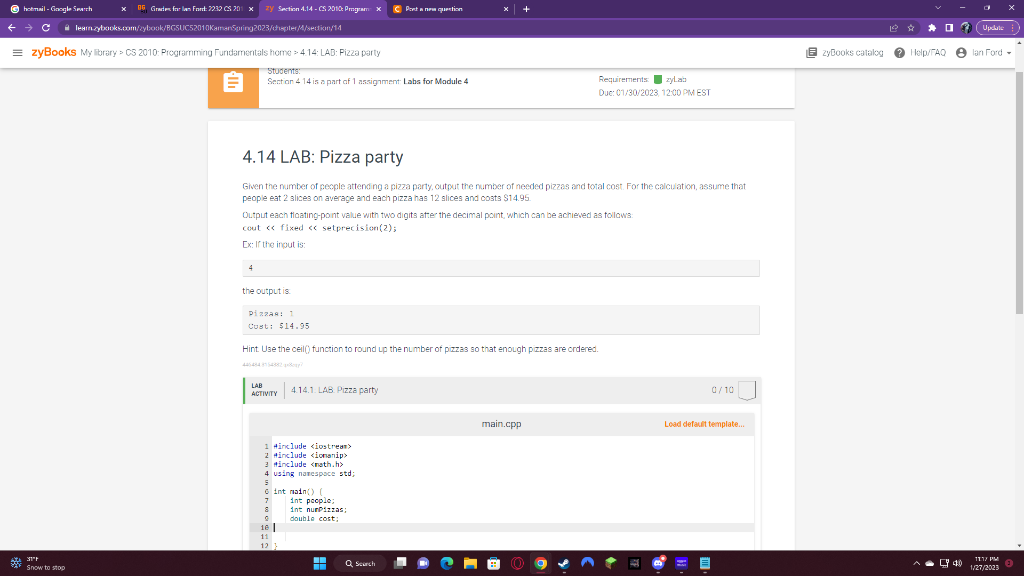Viewport: 1024px width, 576px height.
Task: Click the page vertical scrollbar
Action: pyautogui.click(x=1019, y=193)
